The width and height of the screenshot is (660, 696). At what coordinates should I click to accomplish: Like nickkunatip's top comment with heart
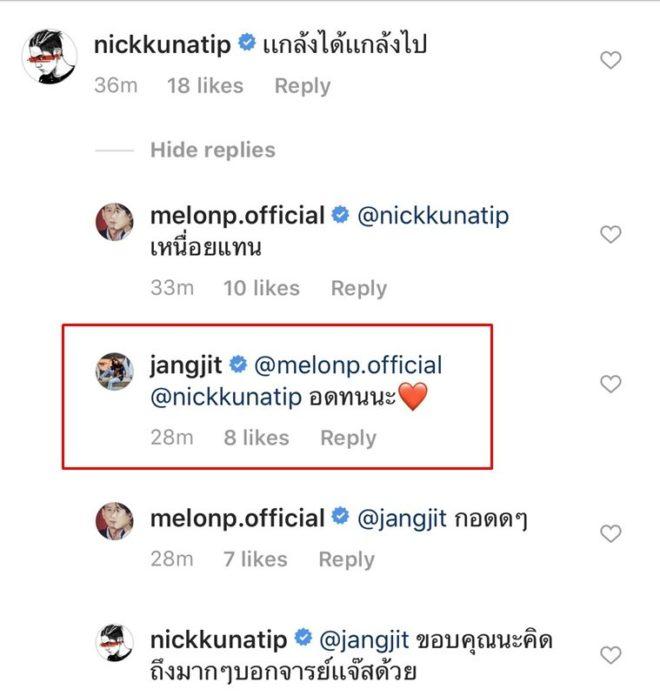click(x=610, y=61)
